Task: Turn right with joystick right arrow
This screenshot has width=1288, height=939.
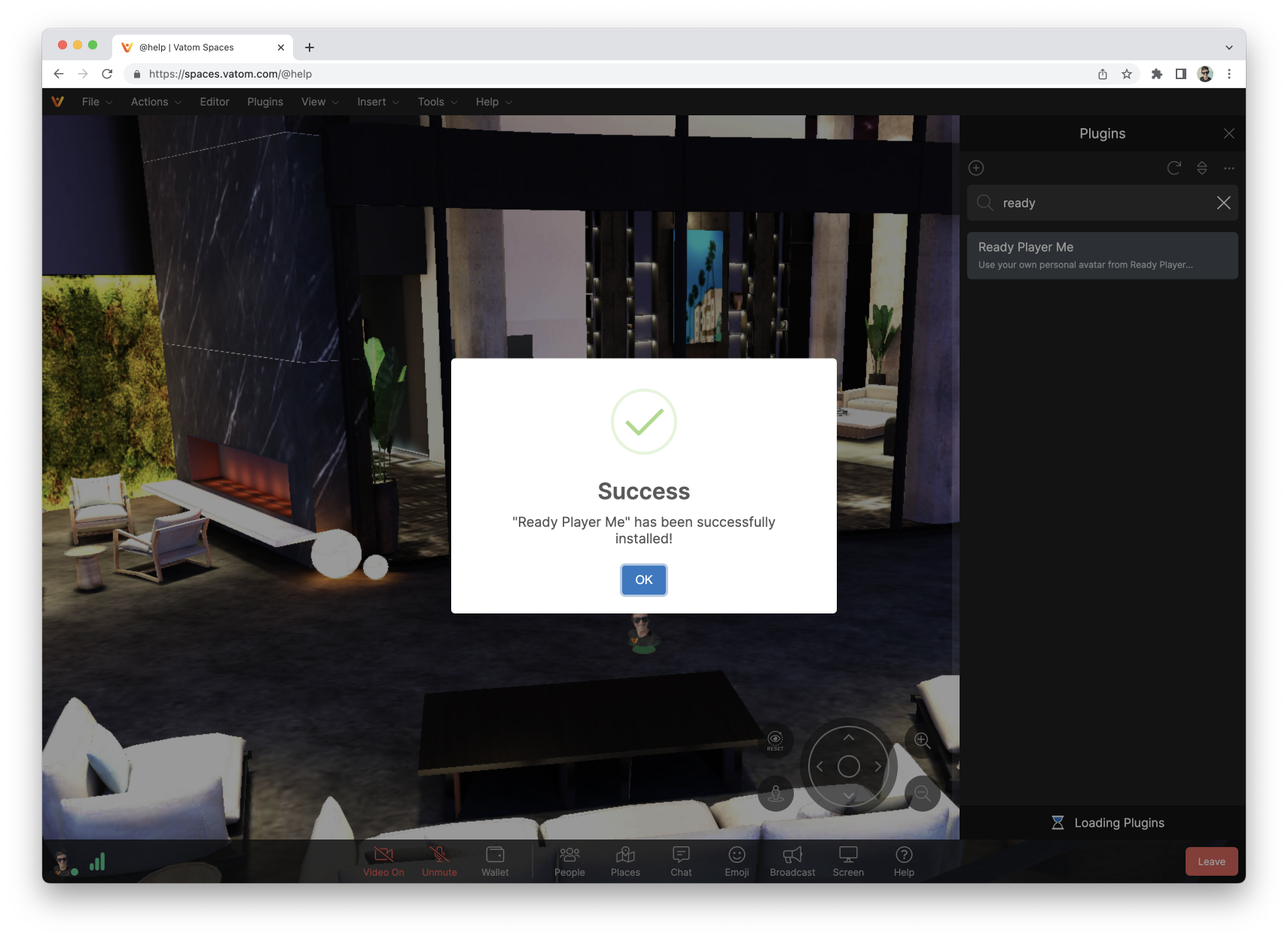Action: 878,766
